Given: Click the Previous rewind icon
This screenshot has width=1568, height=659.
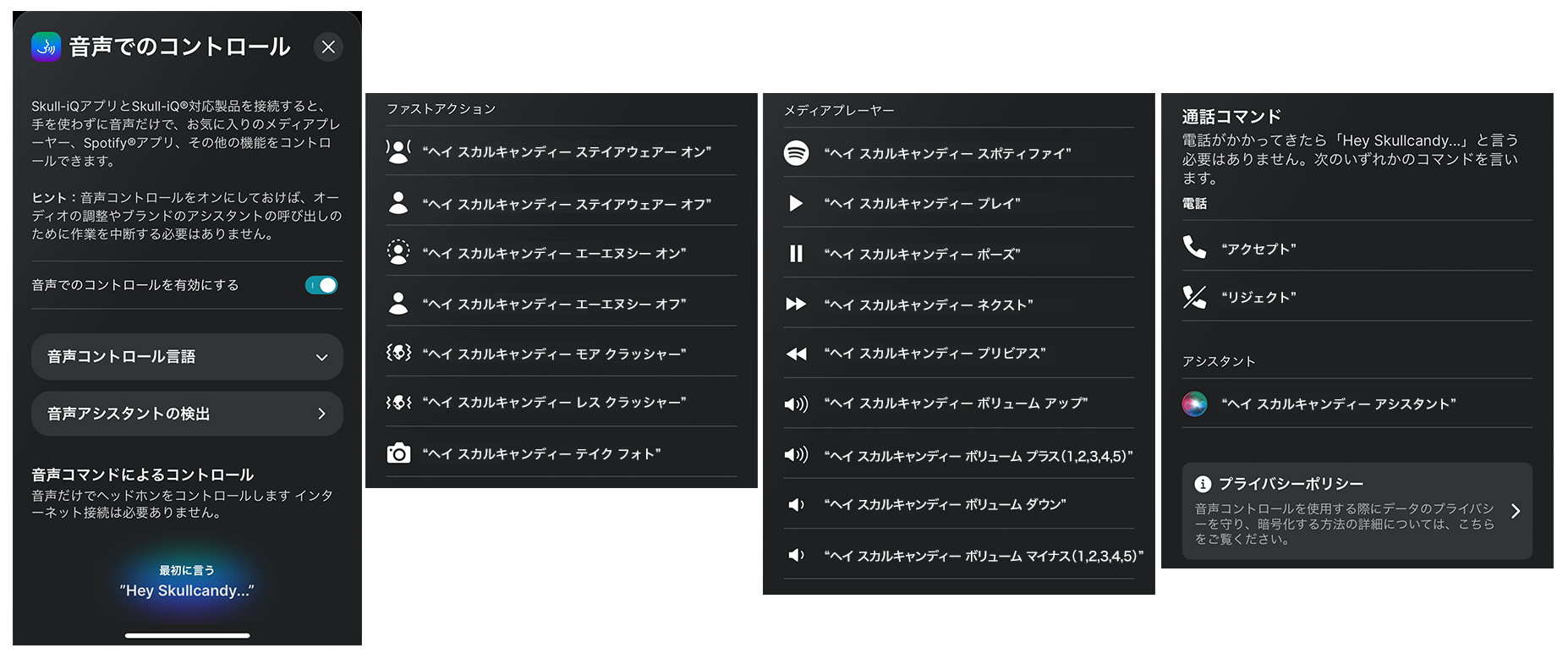Looking at the screenshot, I should click(x=796, y=354).
